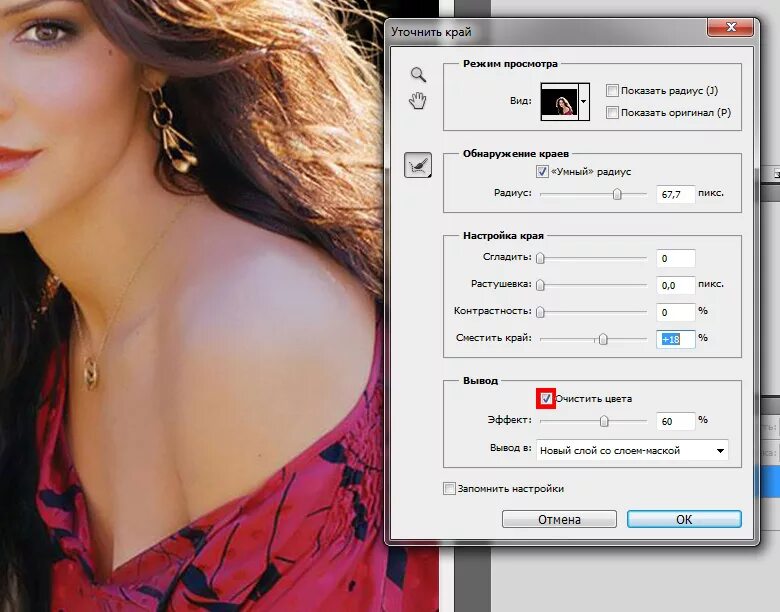Click the Растушевка slider handle
The image size is (780, 612).
pyautogui.click(x=541, y=285)
